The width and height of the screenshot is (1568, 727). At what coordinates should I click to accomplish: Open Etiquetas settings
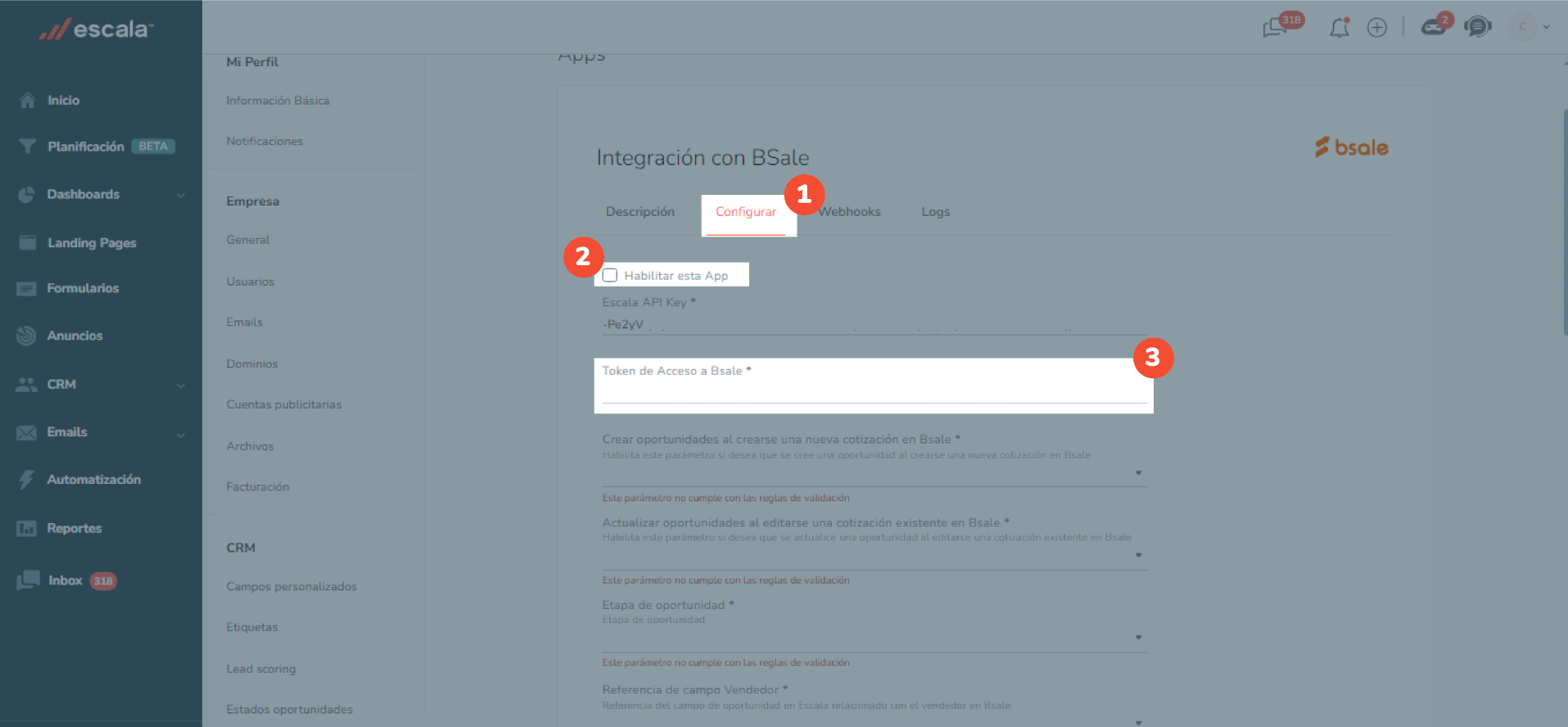coord(252,627)
